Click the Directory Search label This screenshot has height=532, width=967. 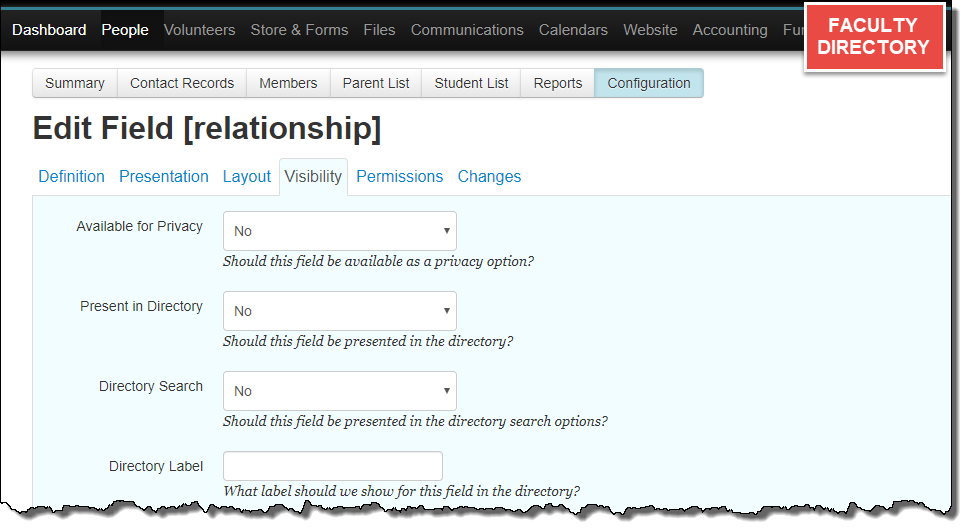[151, 387]
